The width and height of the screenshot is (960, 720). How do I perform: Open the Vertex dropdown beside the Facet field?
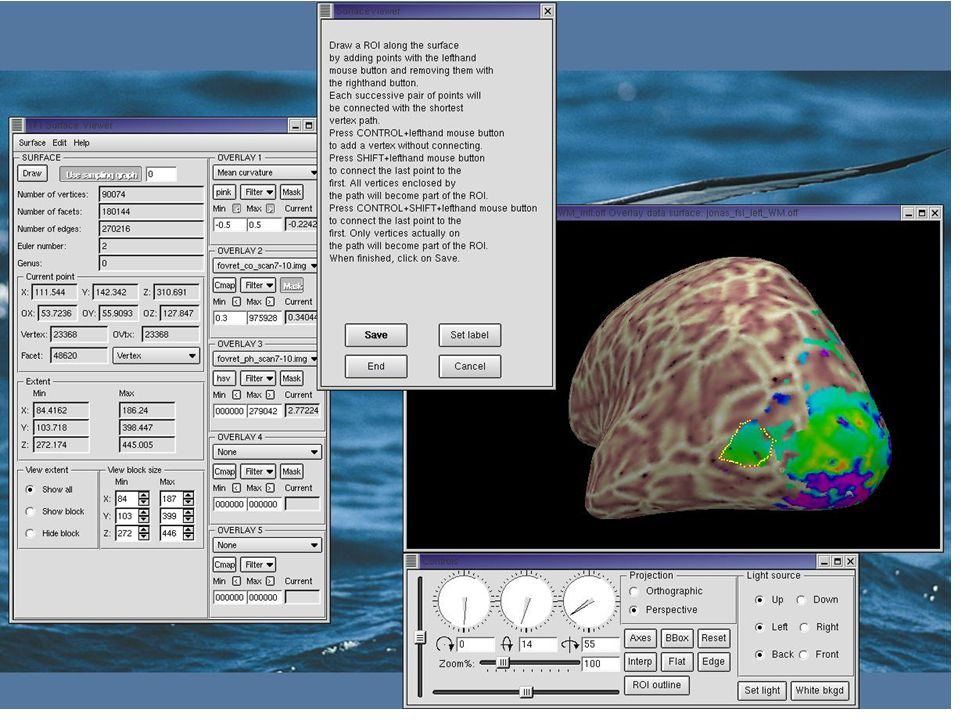[156, 356]
